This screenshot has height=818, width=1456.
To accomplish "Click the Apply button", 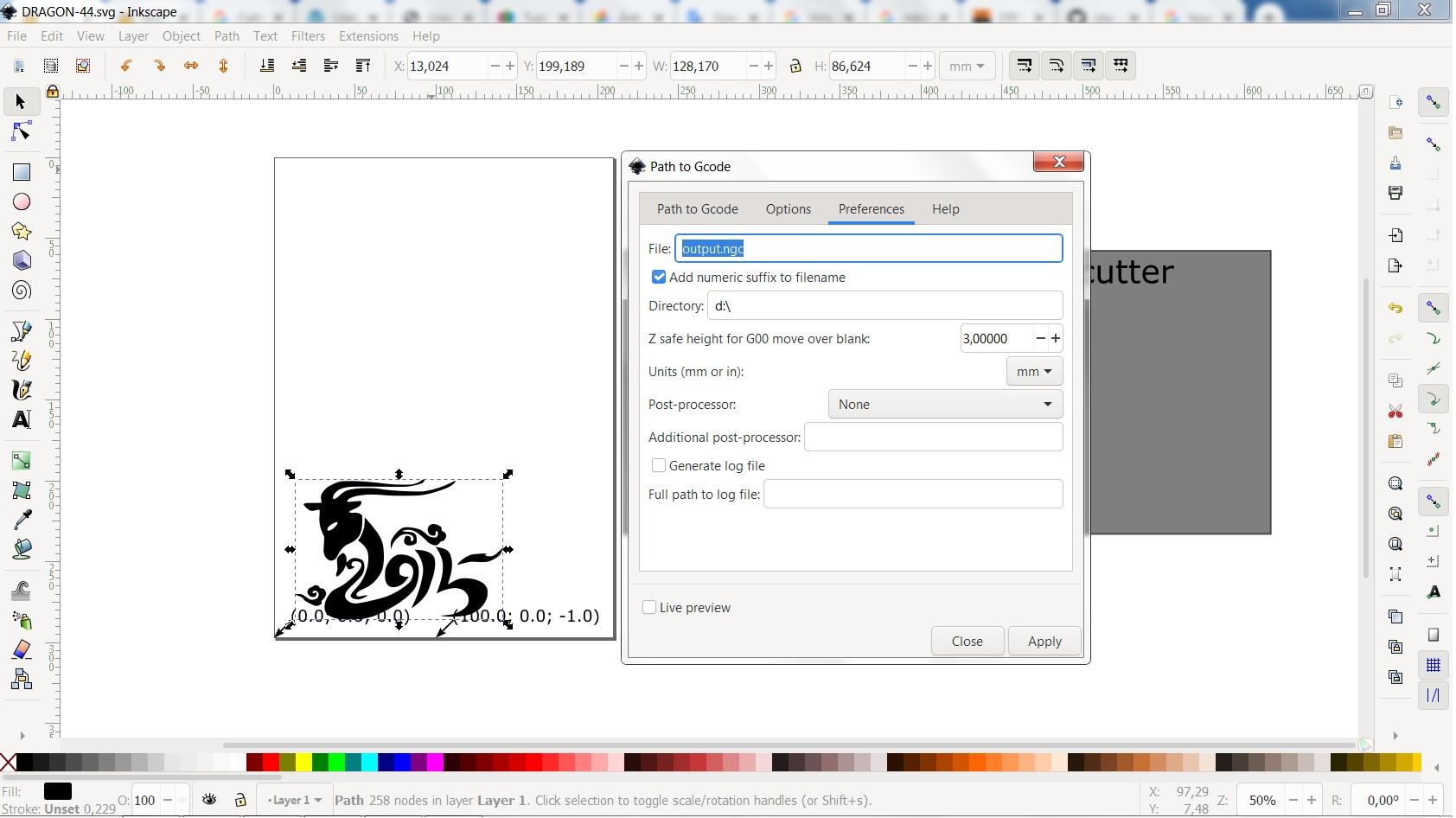I will [1044, 641].
